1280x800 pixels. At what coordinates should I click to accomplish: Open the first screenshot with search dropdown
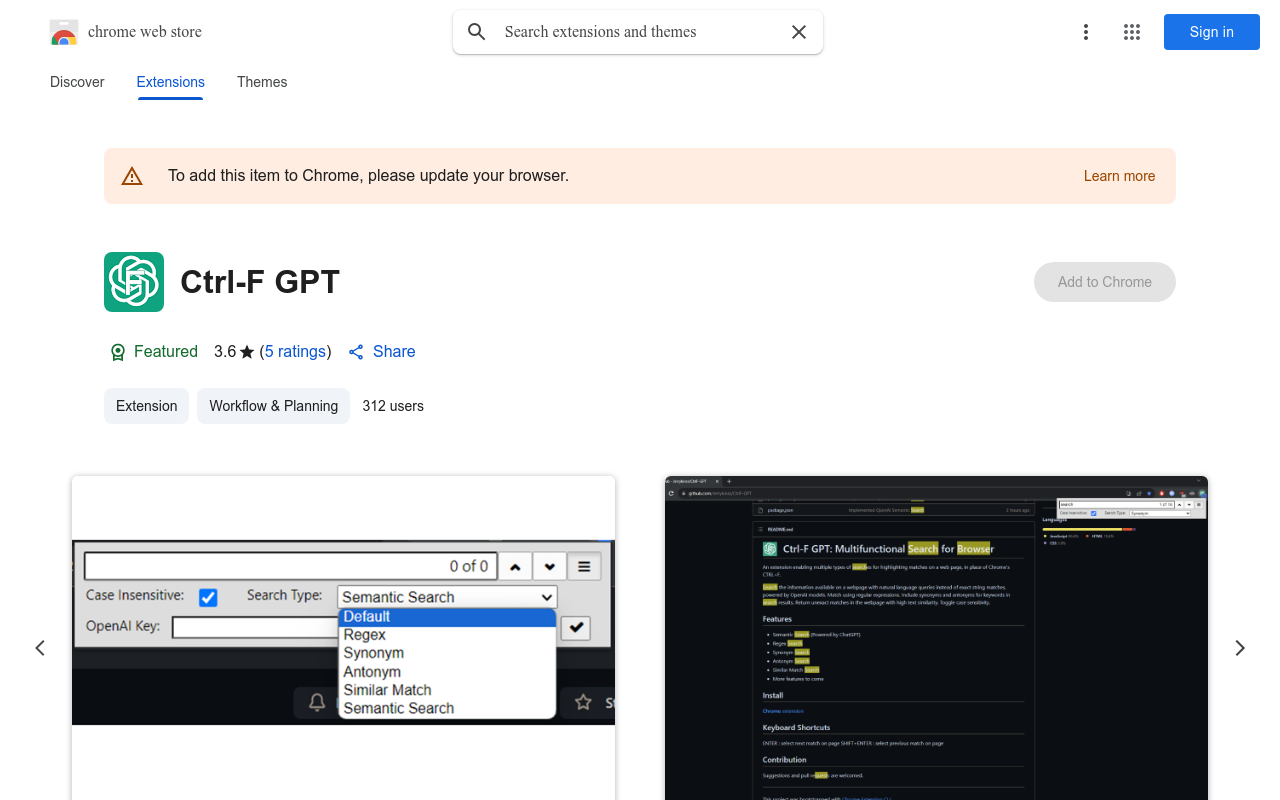343,638
